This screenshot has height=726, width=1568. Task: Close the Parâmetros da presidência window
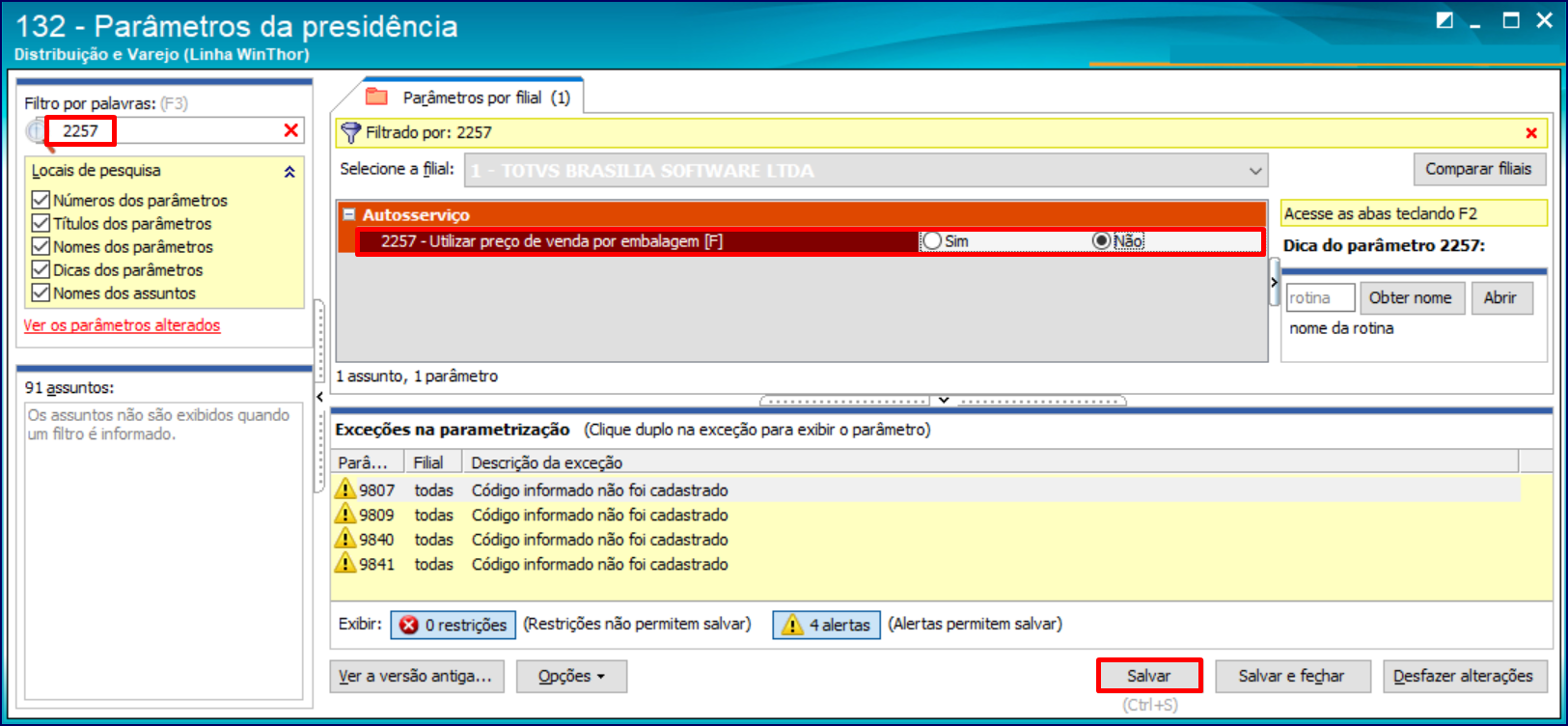pos(1545,20)
